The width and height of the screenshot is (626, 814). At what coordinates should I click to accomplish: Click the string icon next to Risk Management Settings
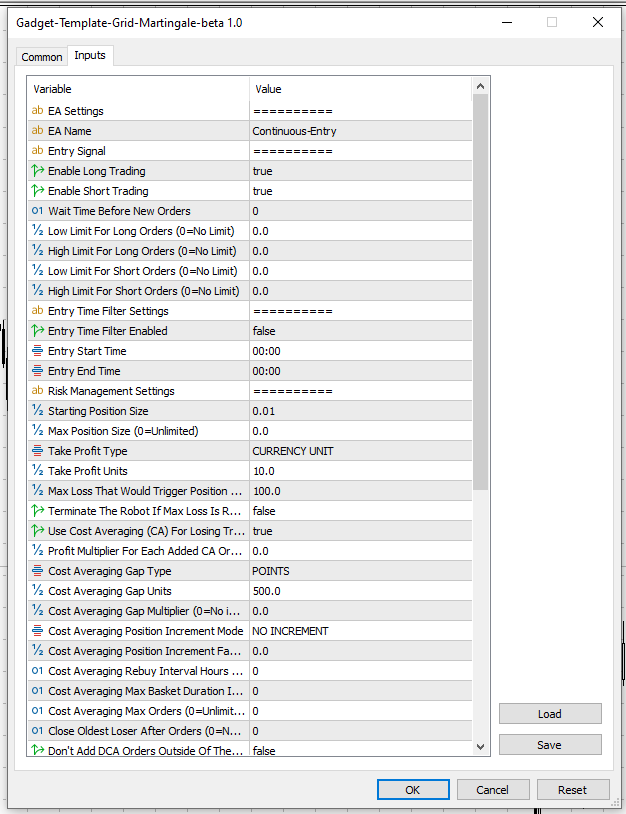38,391
